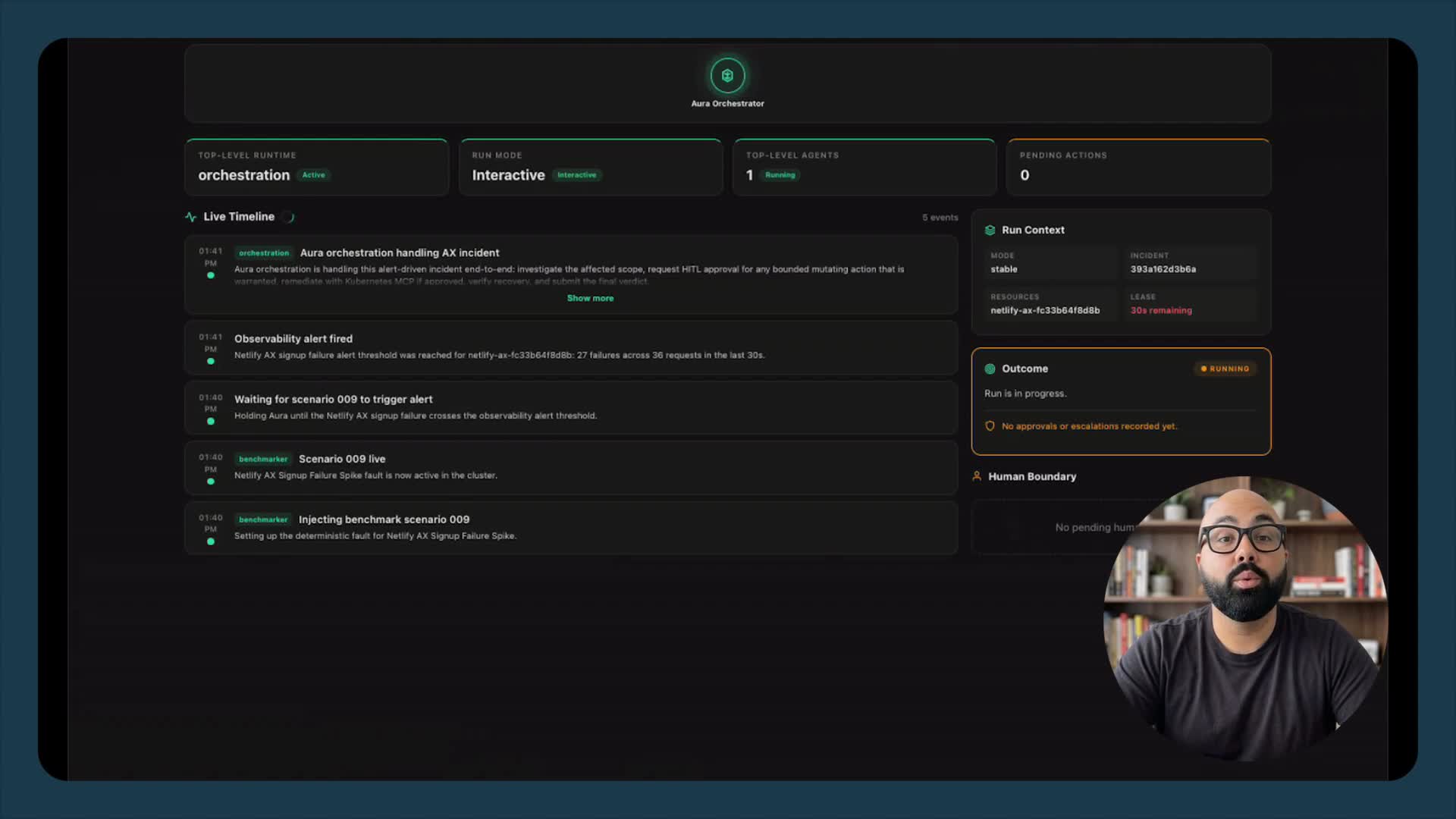
Task: Click the green Outcome status circle icon
Action: click(x=990, y=369)
